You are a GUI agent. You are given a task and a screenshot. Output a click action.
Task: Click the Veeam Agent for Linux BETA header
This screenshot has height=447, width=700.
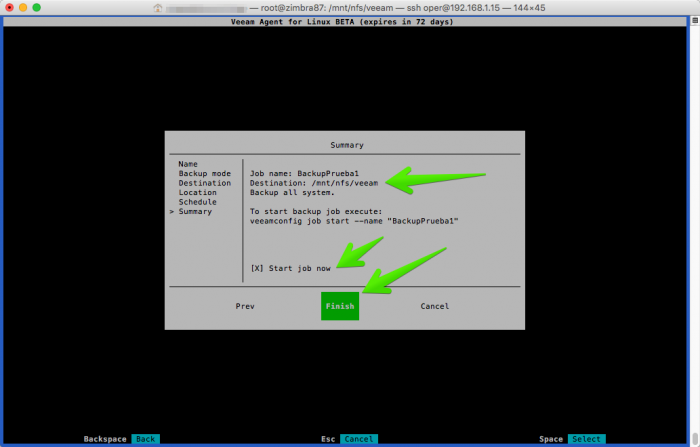click(x=342, y=21)
